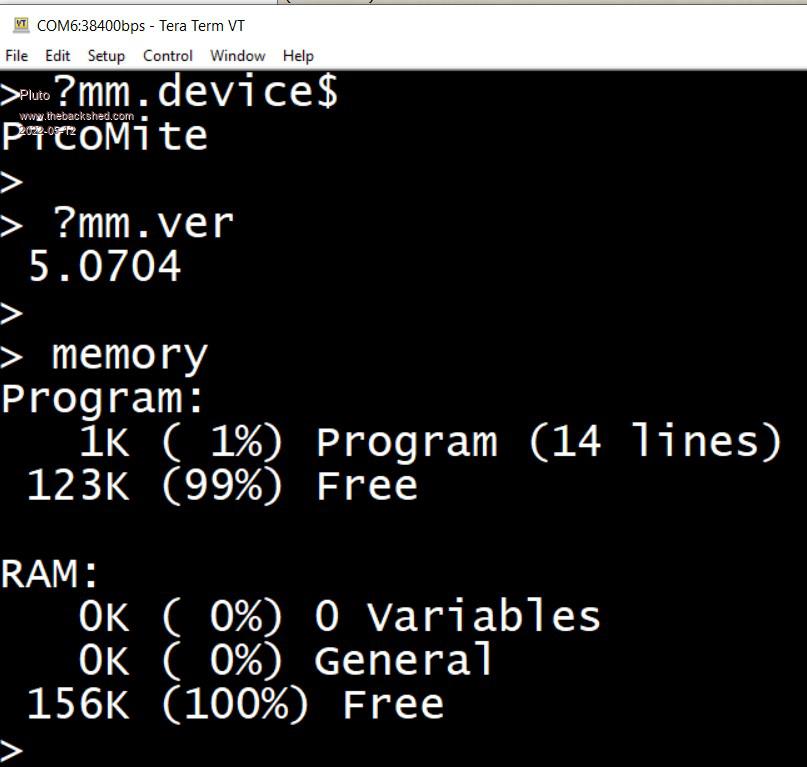Viewport: 807px width, 767px height.
Task: Click the COM6:38400bps window title text
Action: (140, 26)
